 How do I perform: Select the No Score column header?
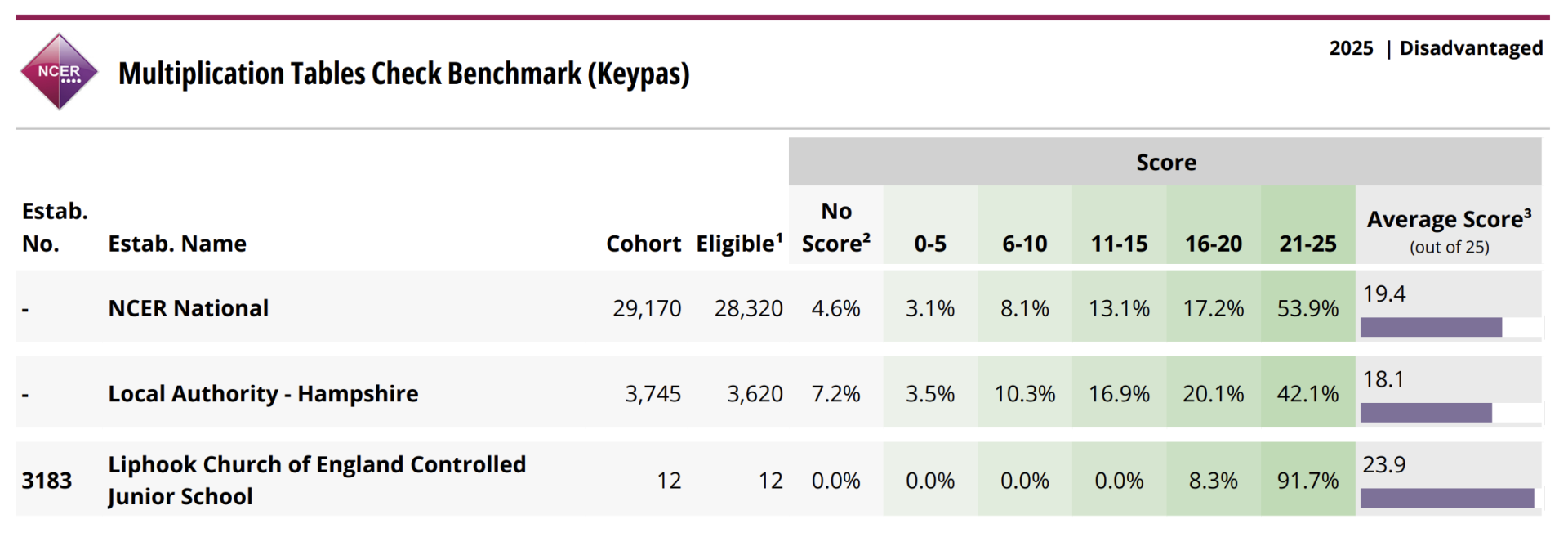click(835, 227)
